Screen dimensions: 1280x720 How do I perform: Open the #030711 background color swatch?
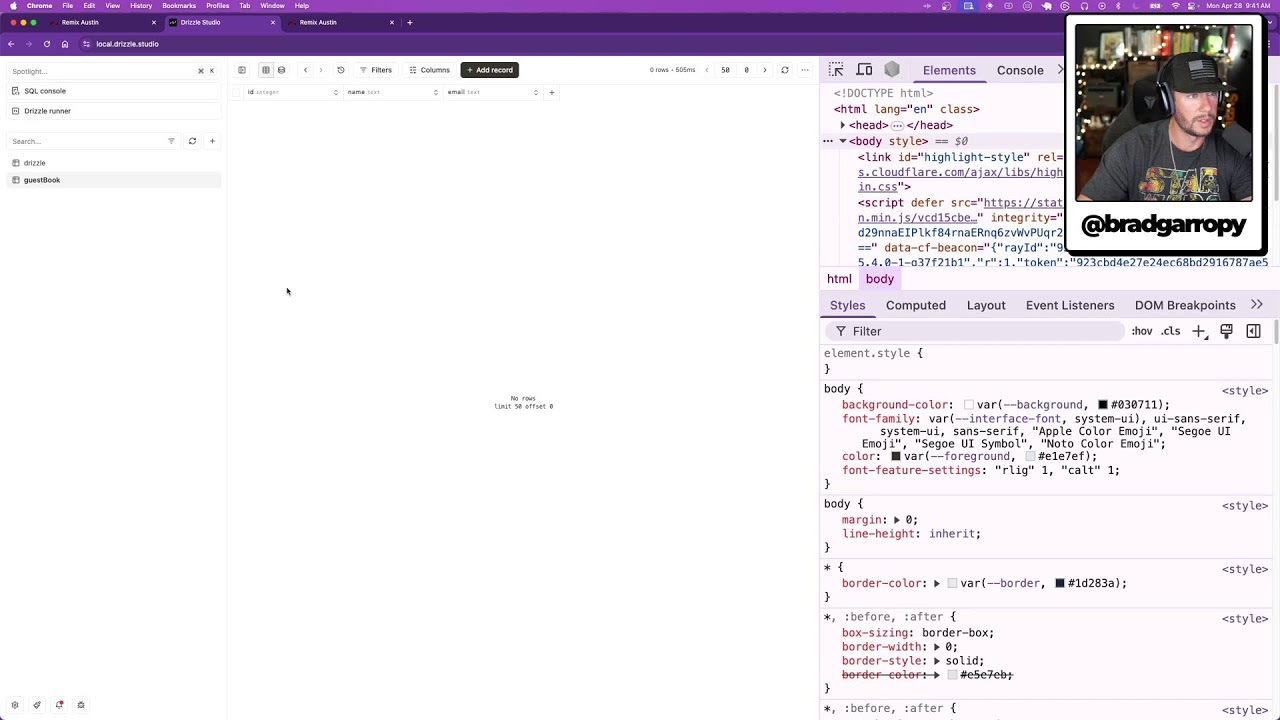coord(1102,405)
